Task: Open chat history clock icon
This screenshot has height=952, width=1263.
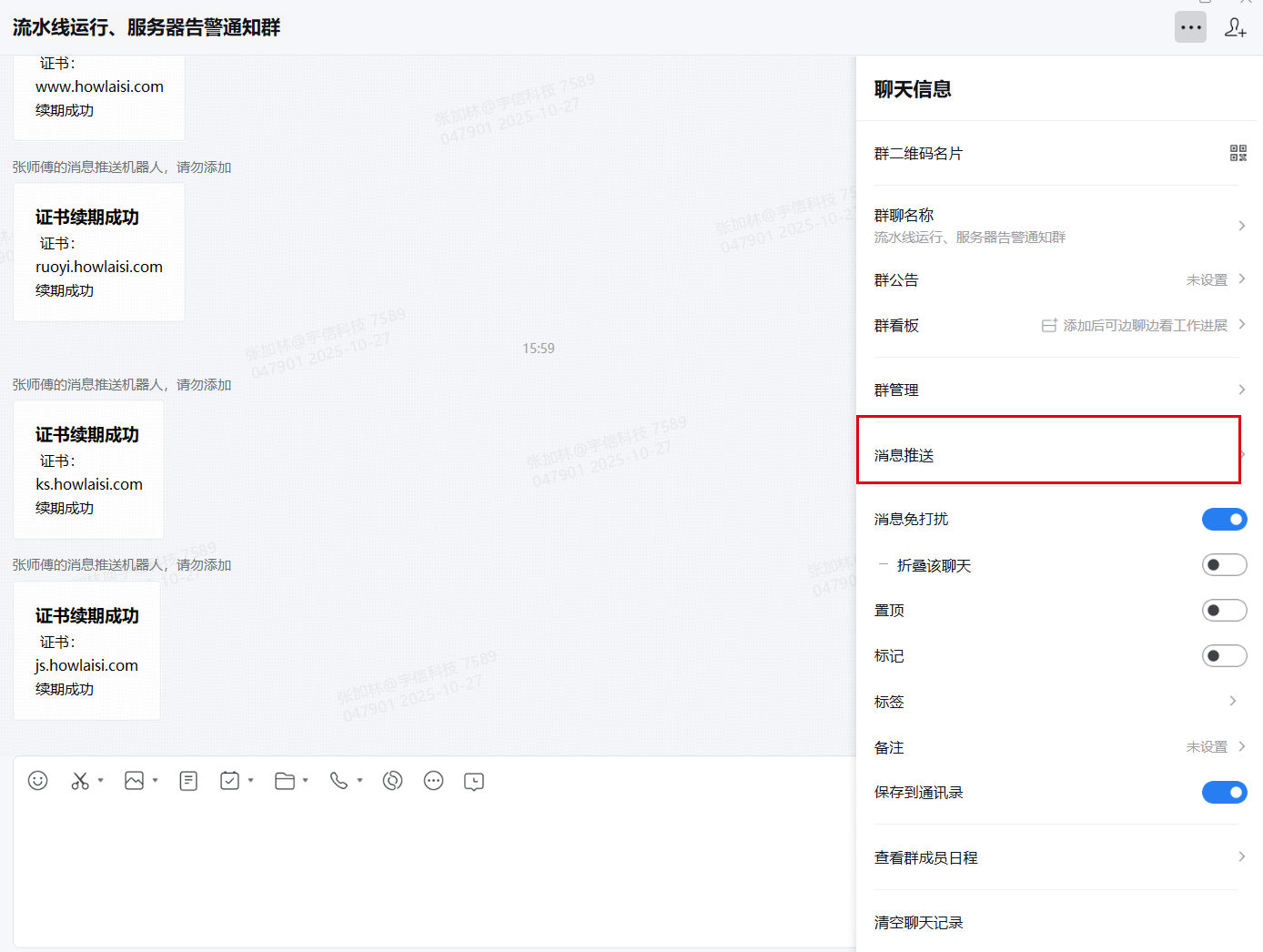Action: click(x=474, y=781)
